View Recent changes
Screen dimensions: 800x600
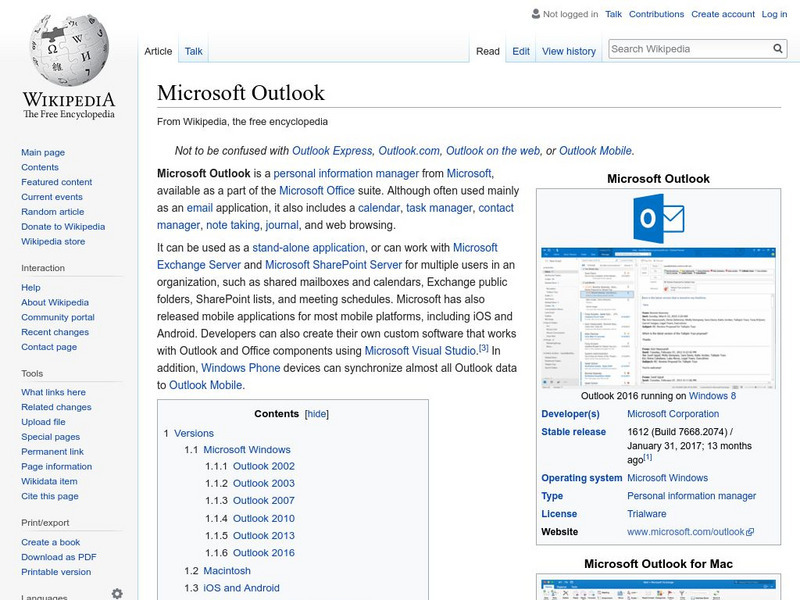click(55, 332)
